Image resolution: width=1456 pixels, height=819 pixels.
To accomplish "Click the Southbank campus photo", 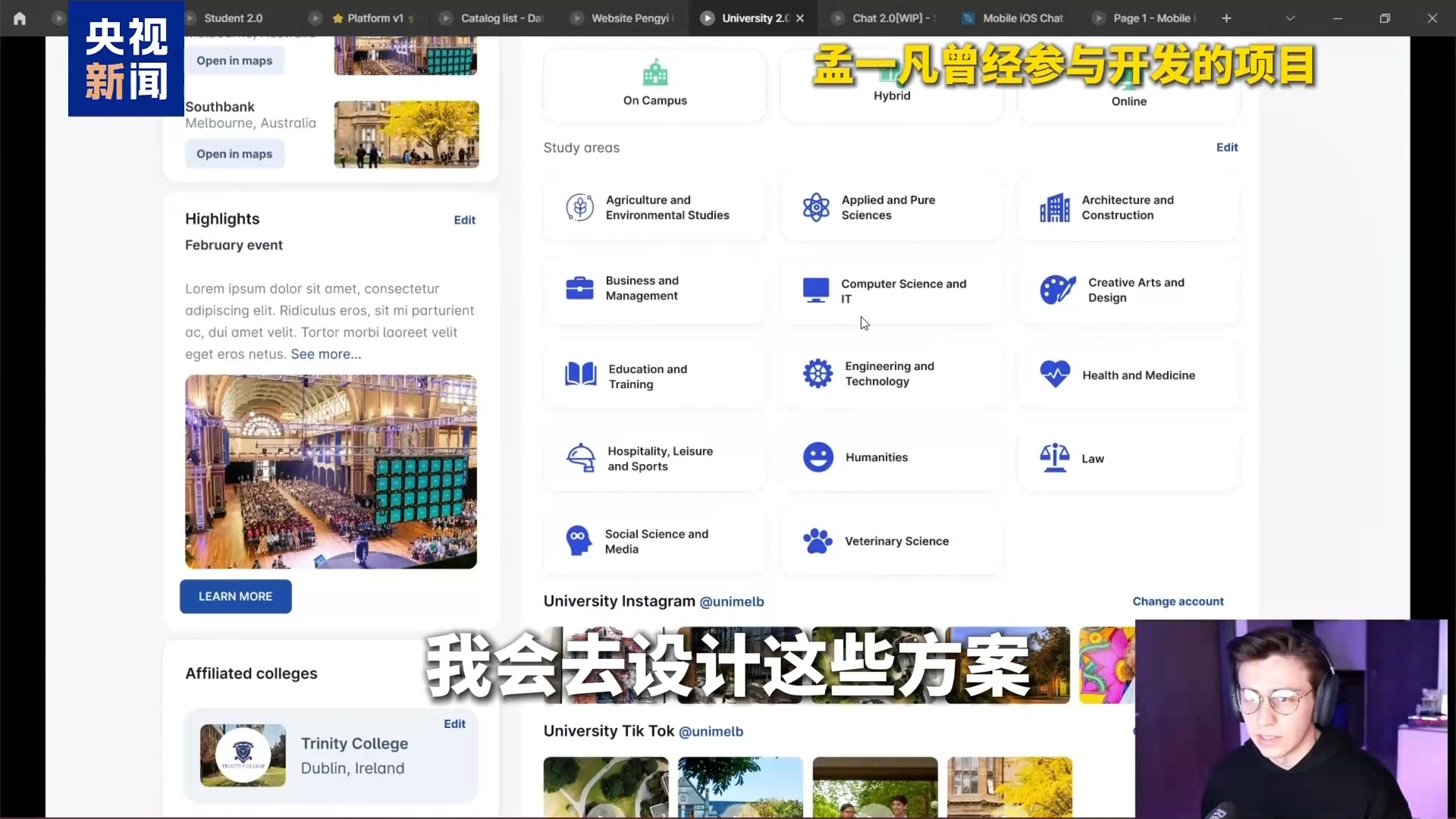I will pos(406,134).
